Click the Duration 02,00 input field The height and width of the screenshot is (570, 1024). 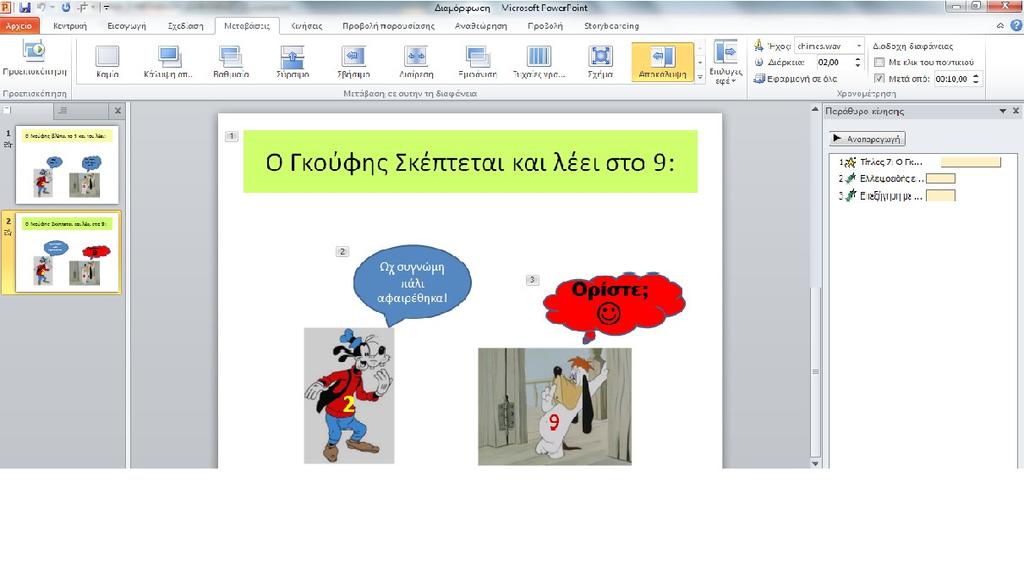pyautogui.click(x=833, y=62)
